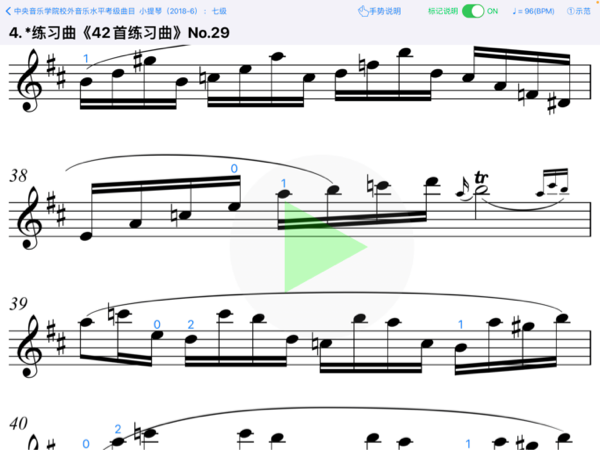
Task: Click the blue fingering 2 in measure 39
Action: tap(191, 324)
